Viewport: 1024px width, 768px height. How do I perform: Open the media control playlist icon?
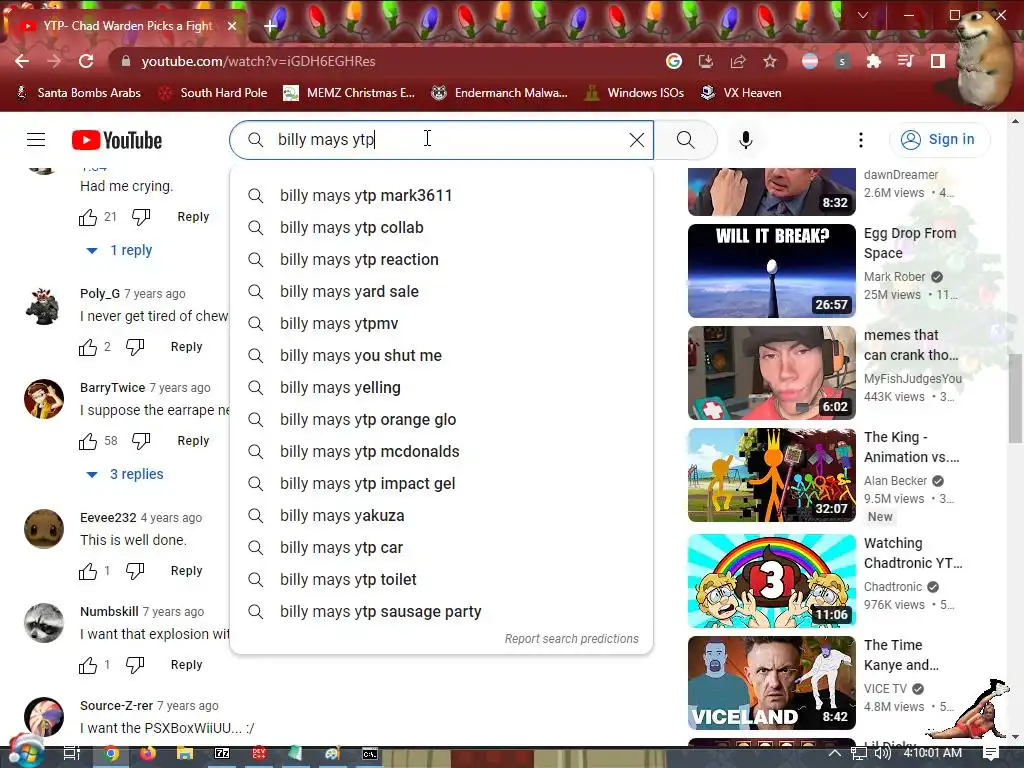pyautogui.click(x=905, y=61)
